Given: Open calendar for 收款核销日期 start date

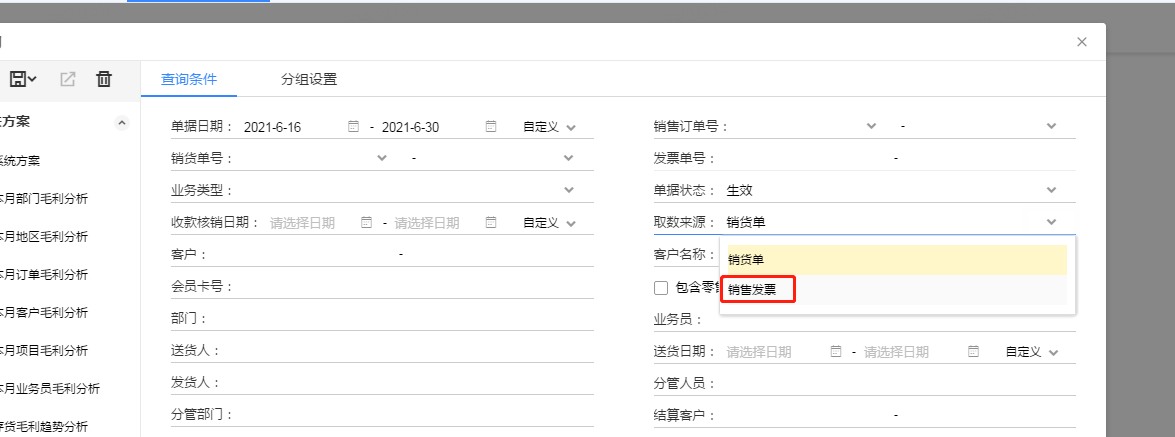Looking at the screenshot, I should pos(366,223).
